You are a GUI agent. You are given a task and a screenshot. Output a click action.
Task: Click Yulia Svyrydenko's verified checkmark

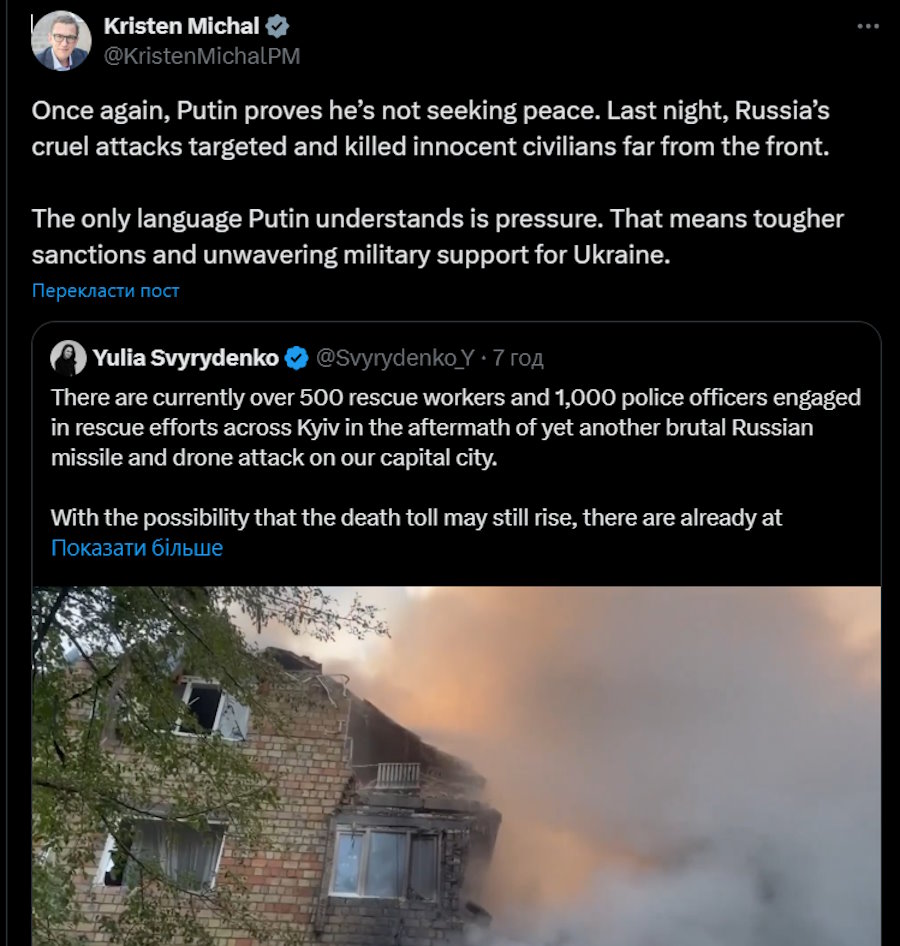pos(296,358)
